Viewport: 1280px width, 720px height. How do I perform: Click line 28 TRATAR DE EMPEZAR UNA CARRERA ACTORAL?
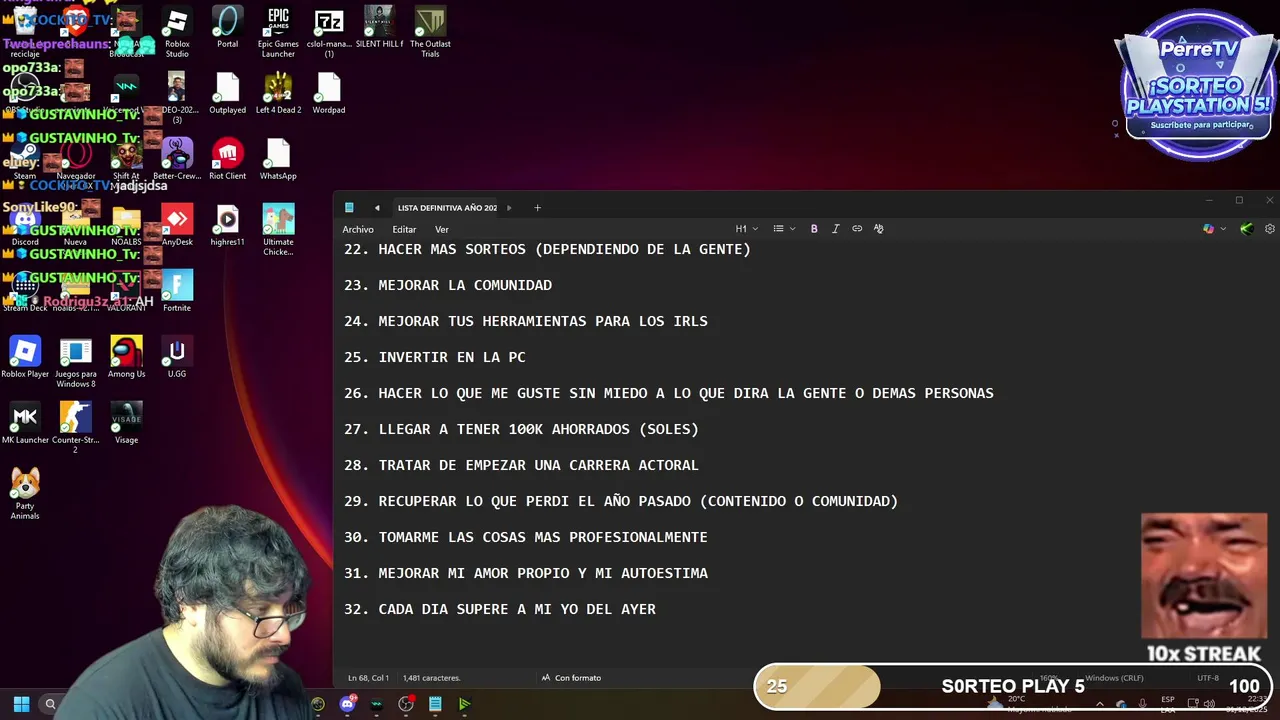521,465
